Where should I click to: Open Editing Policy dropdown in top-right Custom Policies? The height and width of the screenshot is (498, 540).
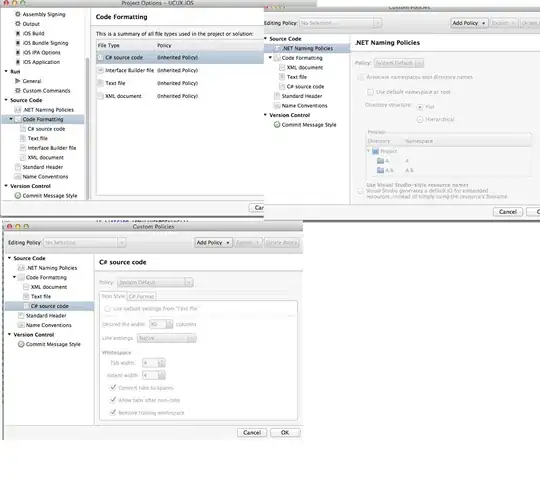[341, 23]
